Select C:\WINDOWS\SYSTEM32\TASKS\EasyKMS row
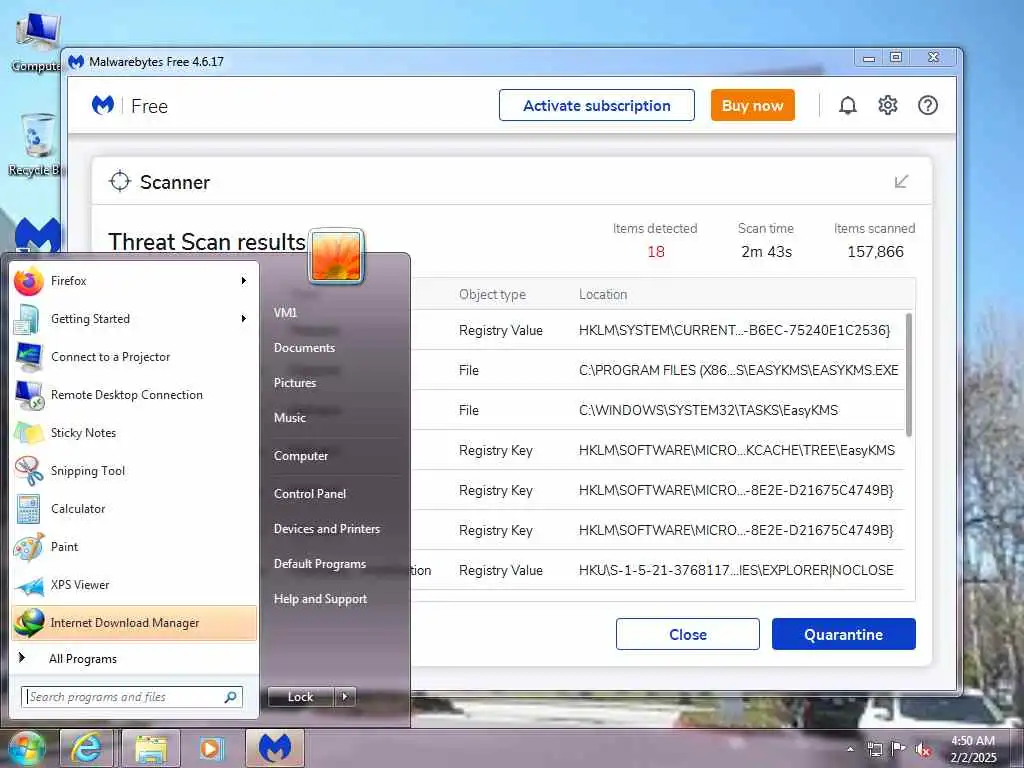This screenshot has width=1024, height=768. tap(658, 410)
